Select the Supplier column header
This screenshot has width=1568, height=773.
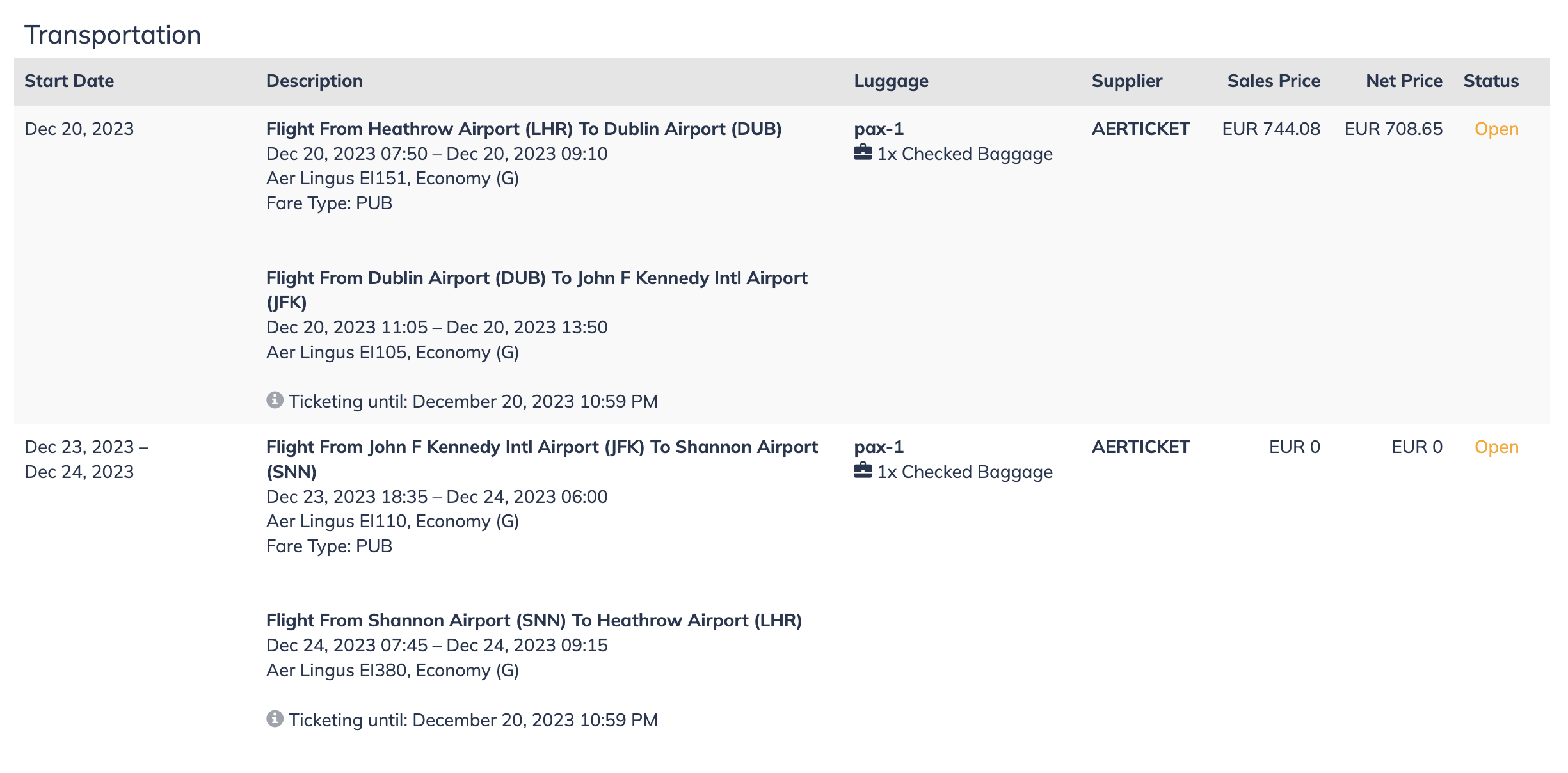click(1127, 81)
